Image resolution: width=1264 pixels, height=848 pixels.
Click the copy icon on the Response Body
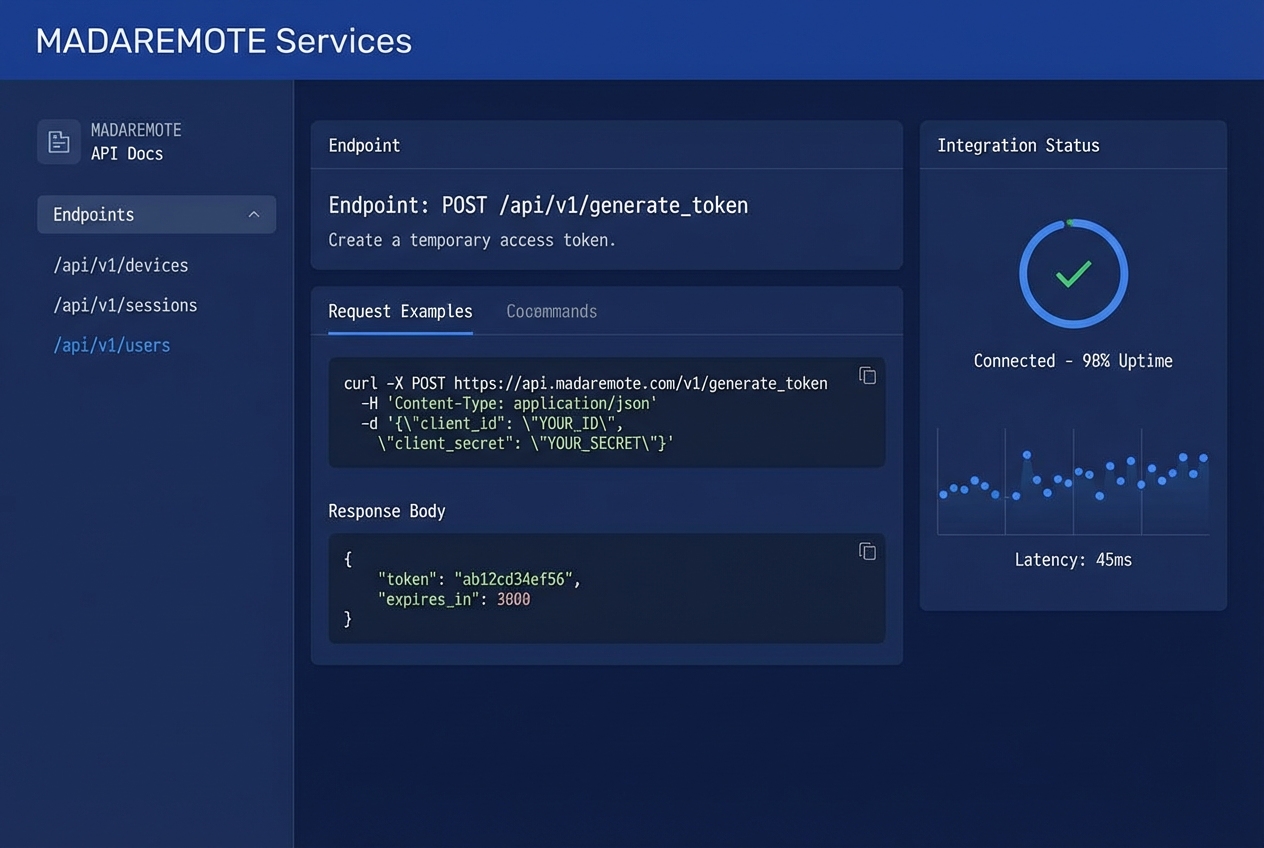coord(867,551)
